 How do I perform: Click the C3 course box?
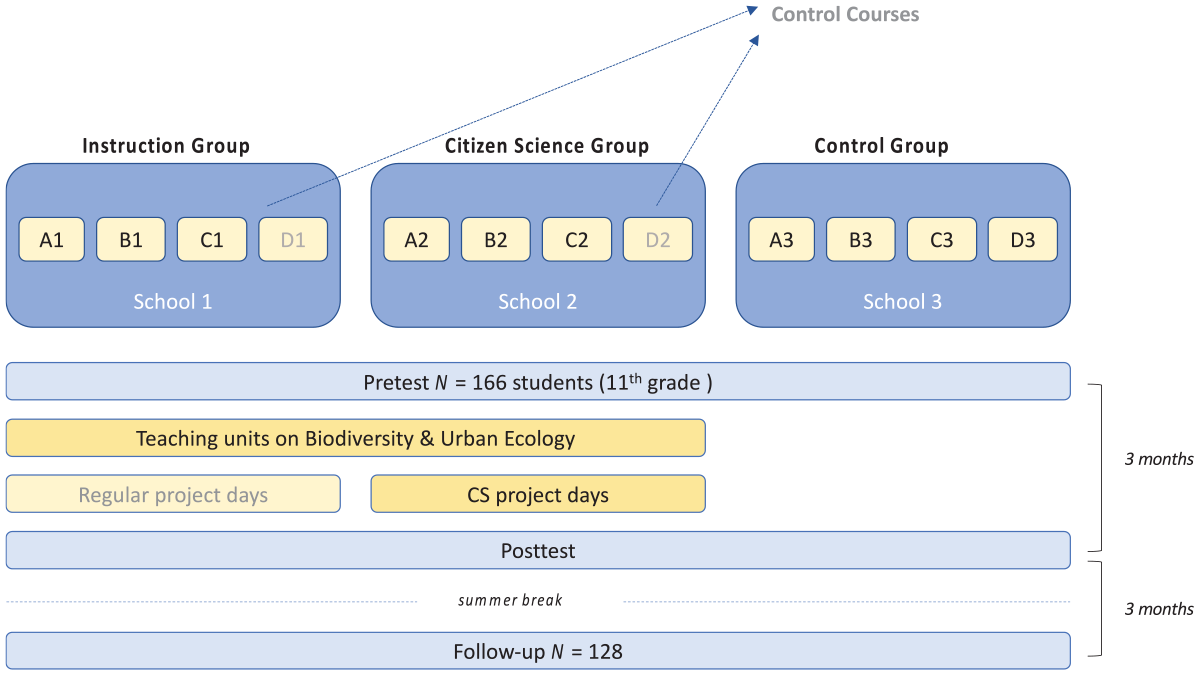pyautogui.click(x=941, y=239)
